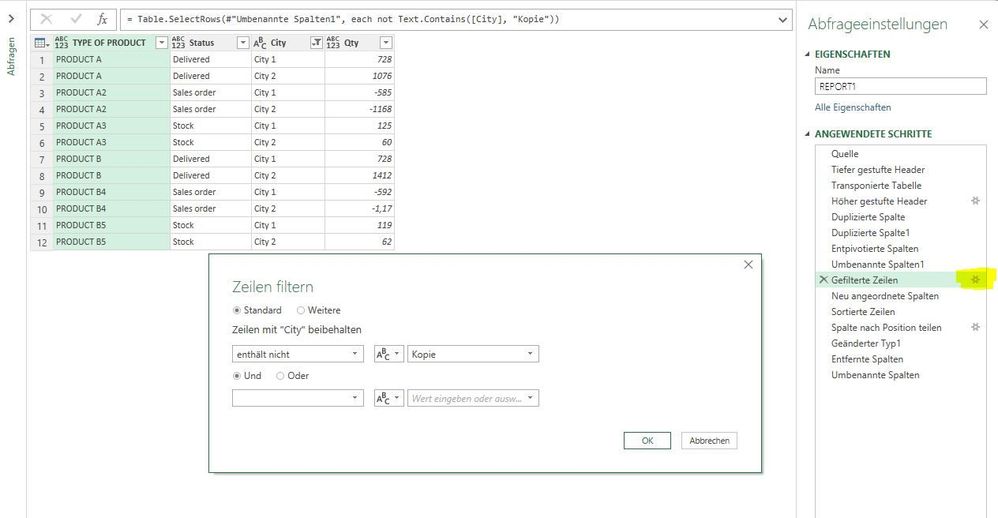Click TYPE OF PRODUCT data type icon
The width and height of the screenshot is (998, 518).
(61, 43)
